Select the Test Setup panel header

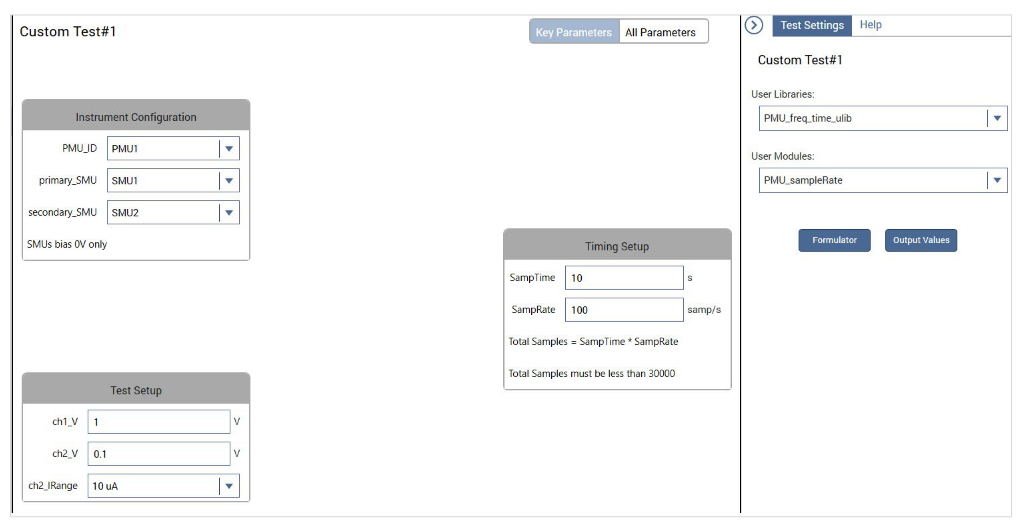(x=136, y=390)
